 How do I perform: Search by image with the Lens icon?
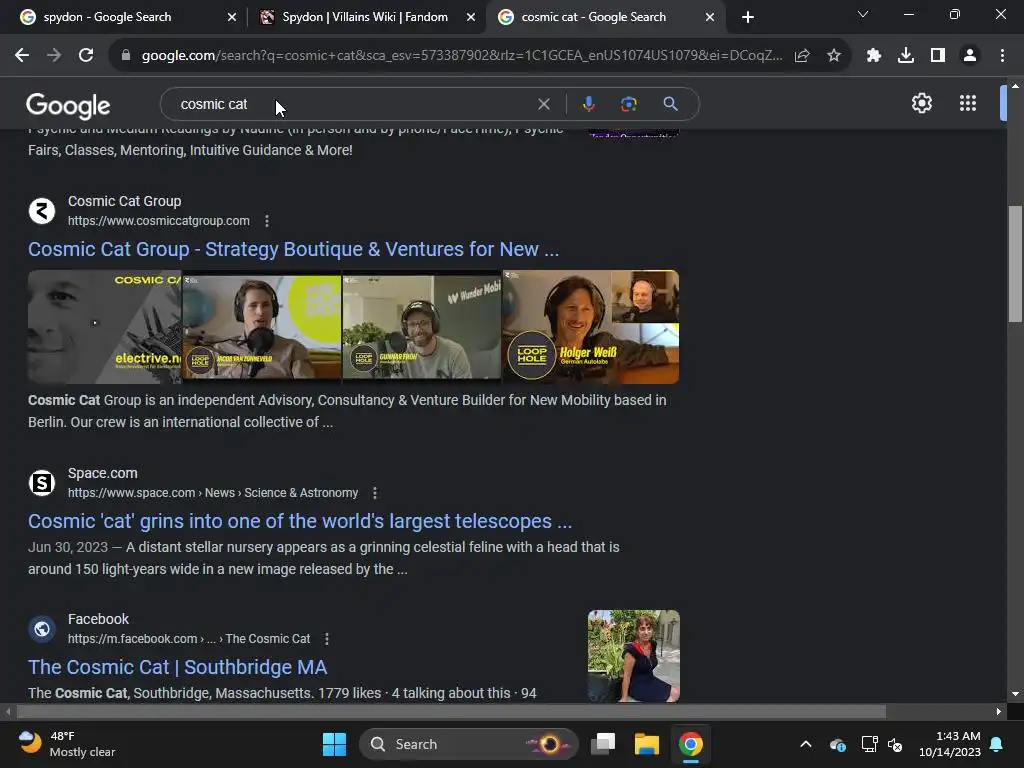tap(629, 104)
